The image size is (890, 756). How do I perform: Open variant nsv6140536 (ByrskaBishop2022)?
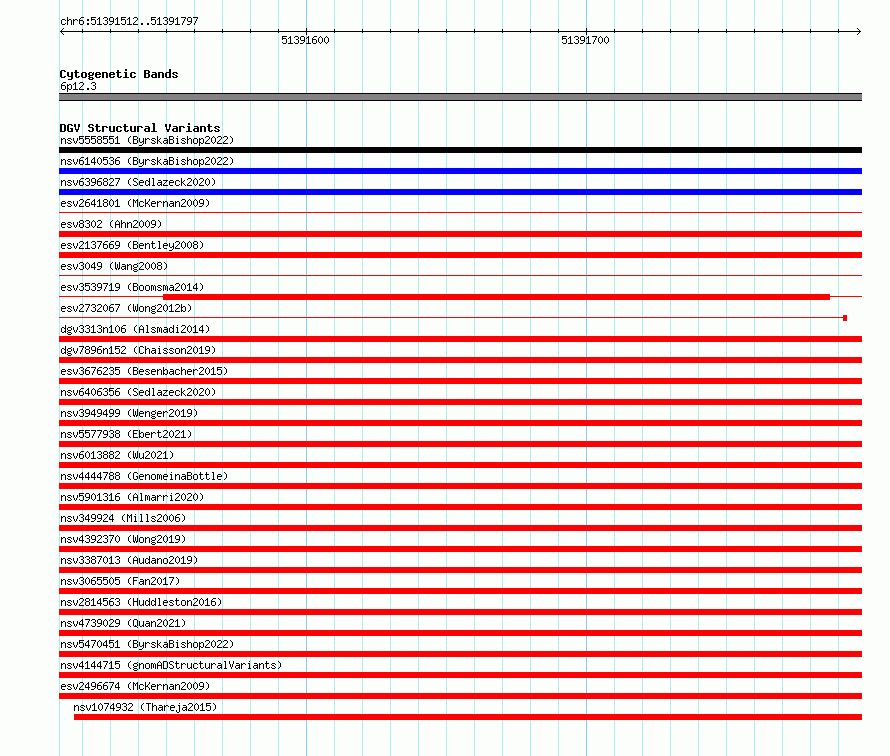[147, 161]
